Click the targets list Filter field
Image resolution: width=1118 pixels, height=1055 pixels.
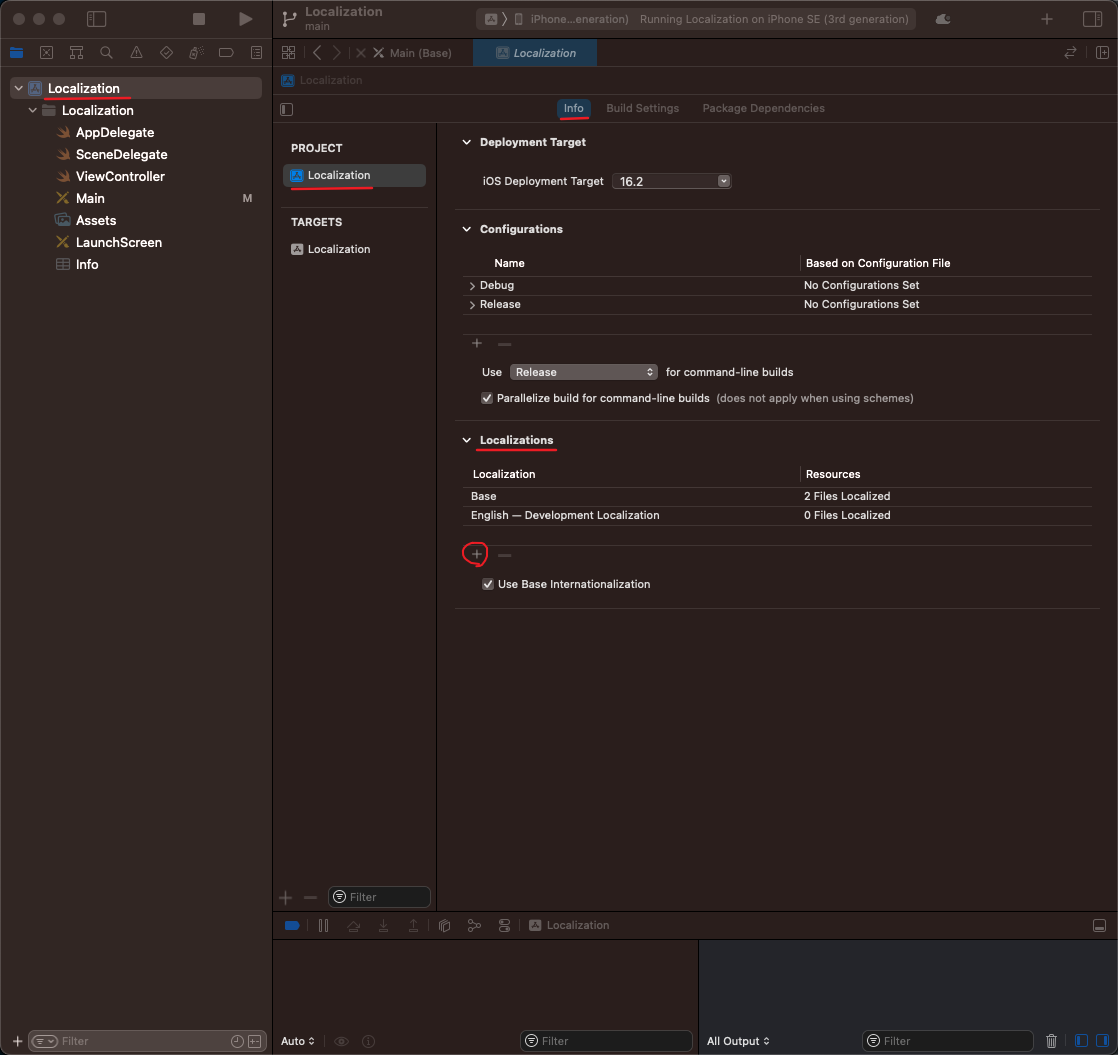(x=379, y=897)
